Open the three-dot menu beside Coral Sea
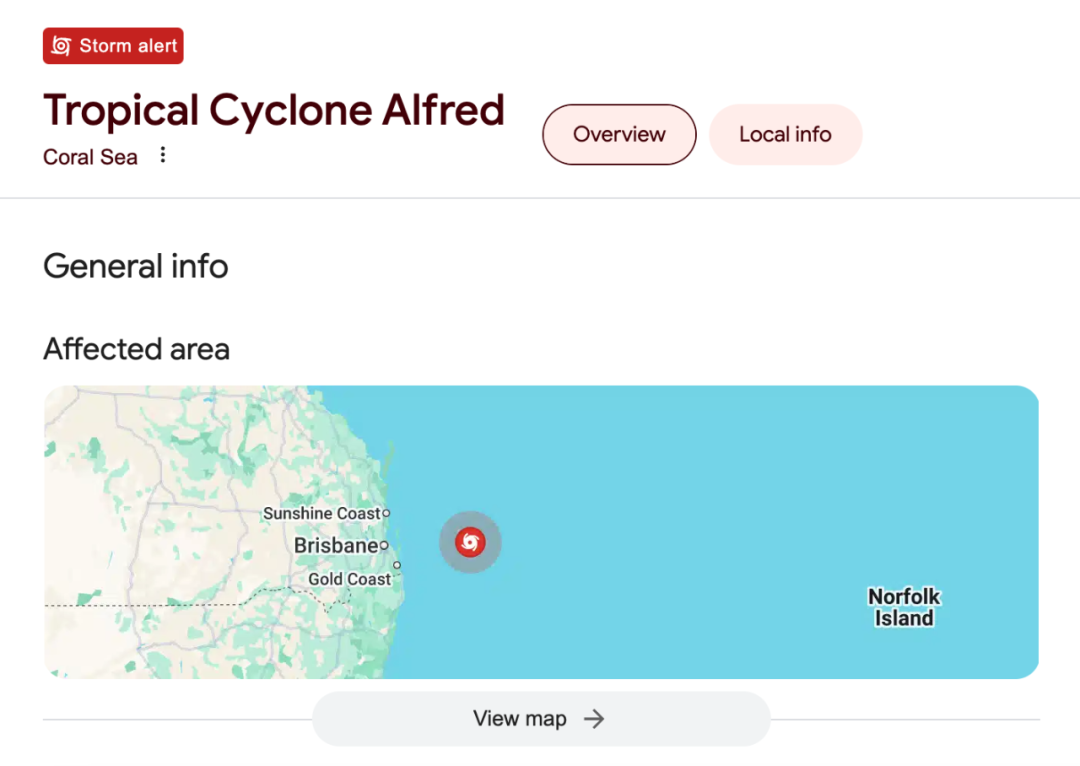 [x=163, y=155]
